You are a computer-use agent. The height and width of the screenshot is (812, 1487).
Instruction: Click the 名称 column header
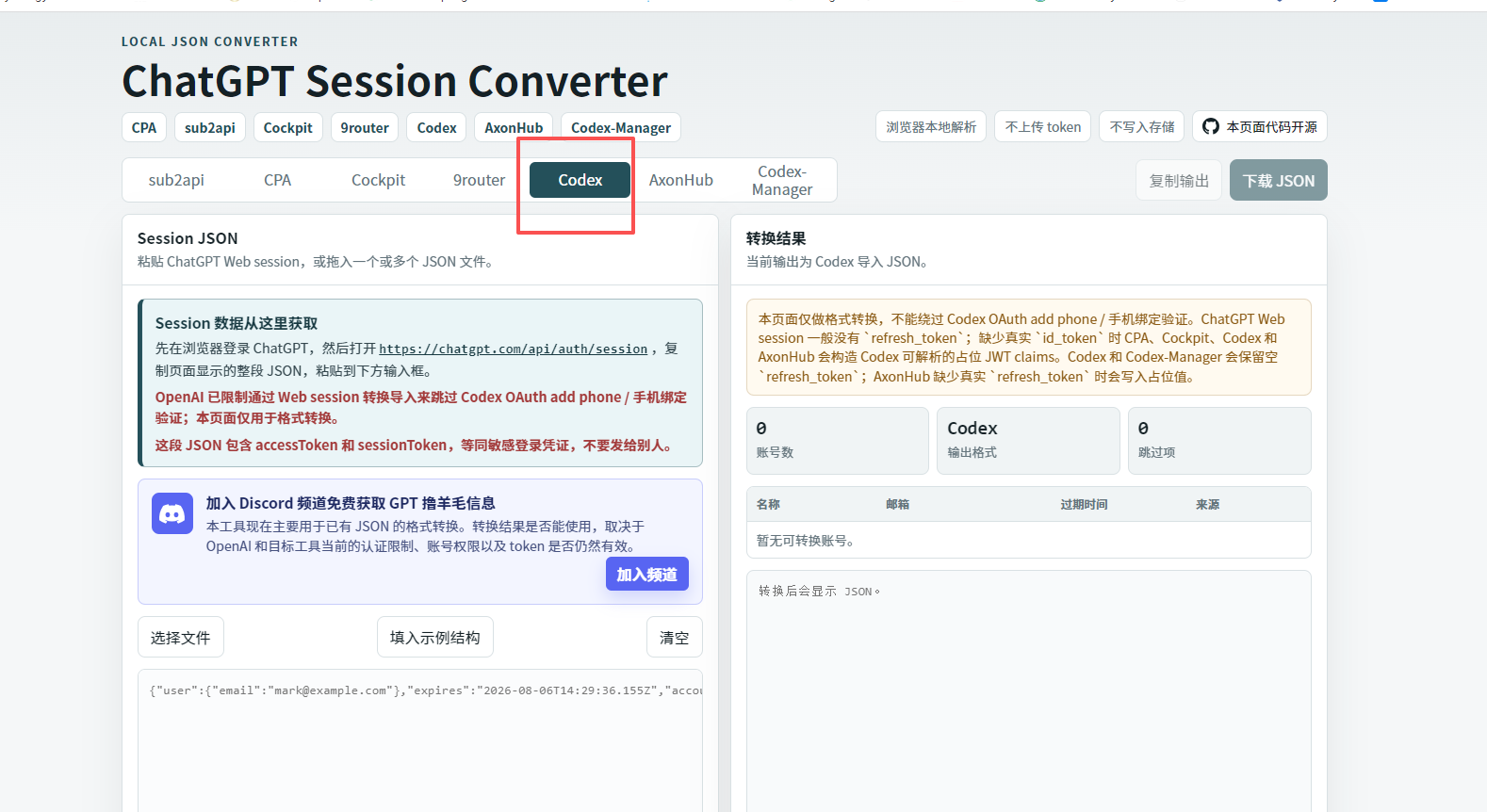(x=768, y=504)
